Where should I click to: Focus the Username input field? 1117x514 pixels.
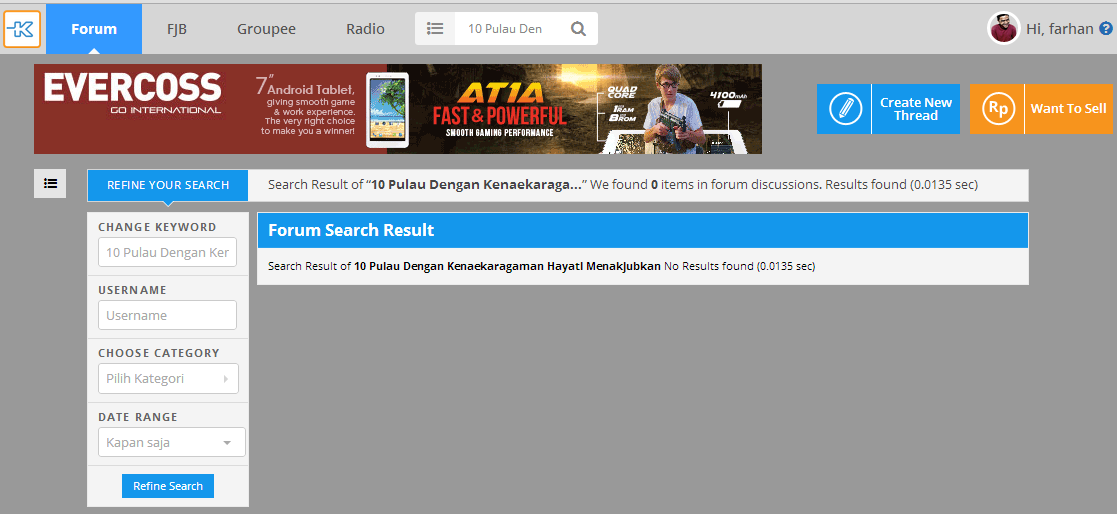tap(167, 315)
